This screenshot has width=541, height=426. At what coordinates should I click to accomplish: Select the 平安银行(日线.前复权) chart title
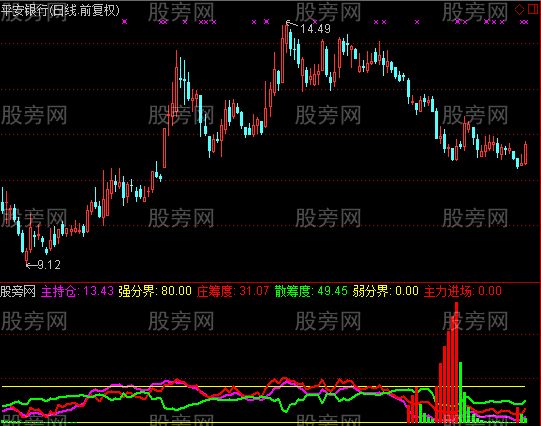coord(60,10)
